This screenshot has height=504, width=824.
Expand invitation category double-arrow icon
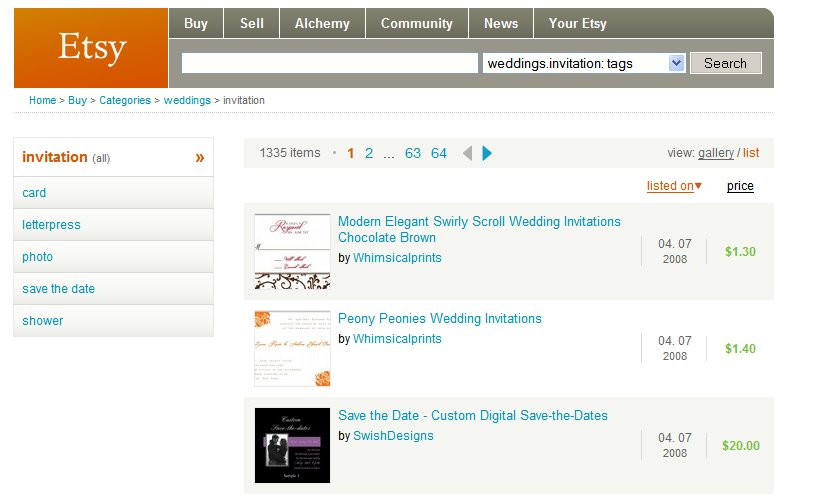[x=200, y=157]
